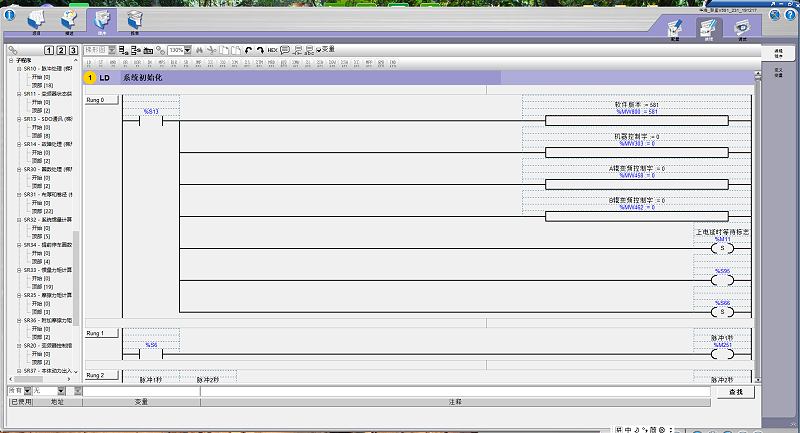Open the info button at top-left
The width and height of the screenshot is (800, 433).
(9, 15)
